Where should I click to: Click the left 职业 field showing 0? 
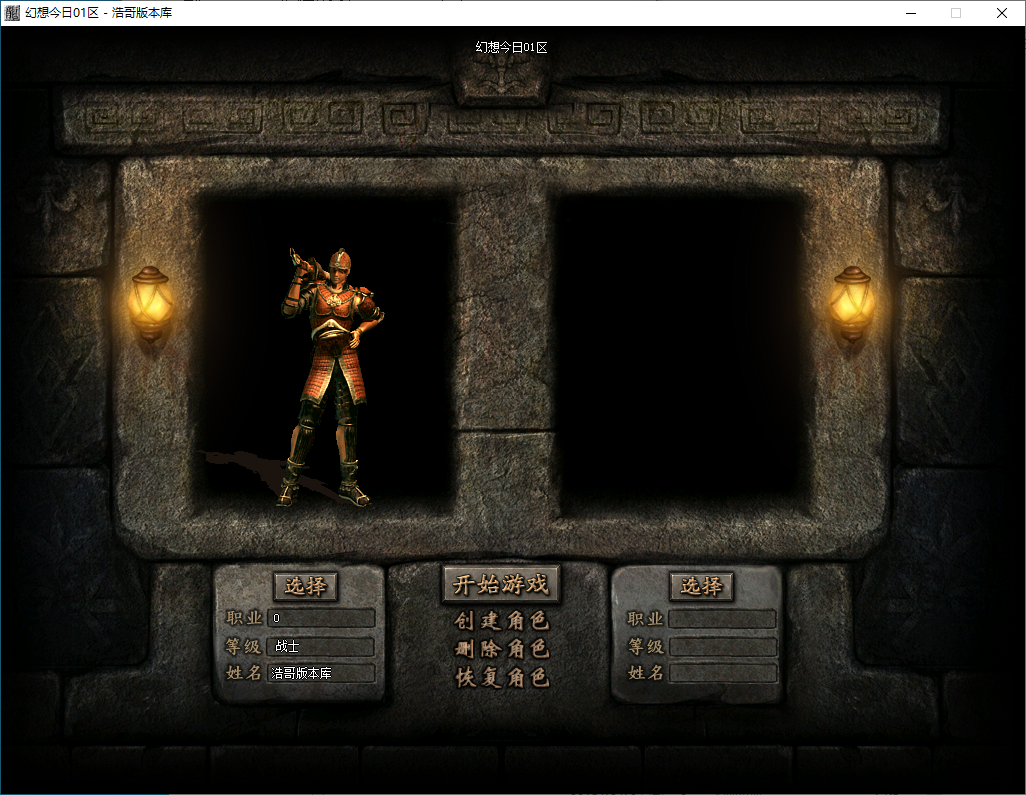(x=321, y=618)
